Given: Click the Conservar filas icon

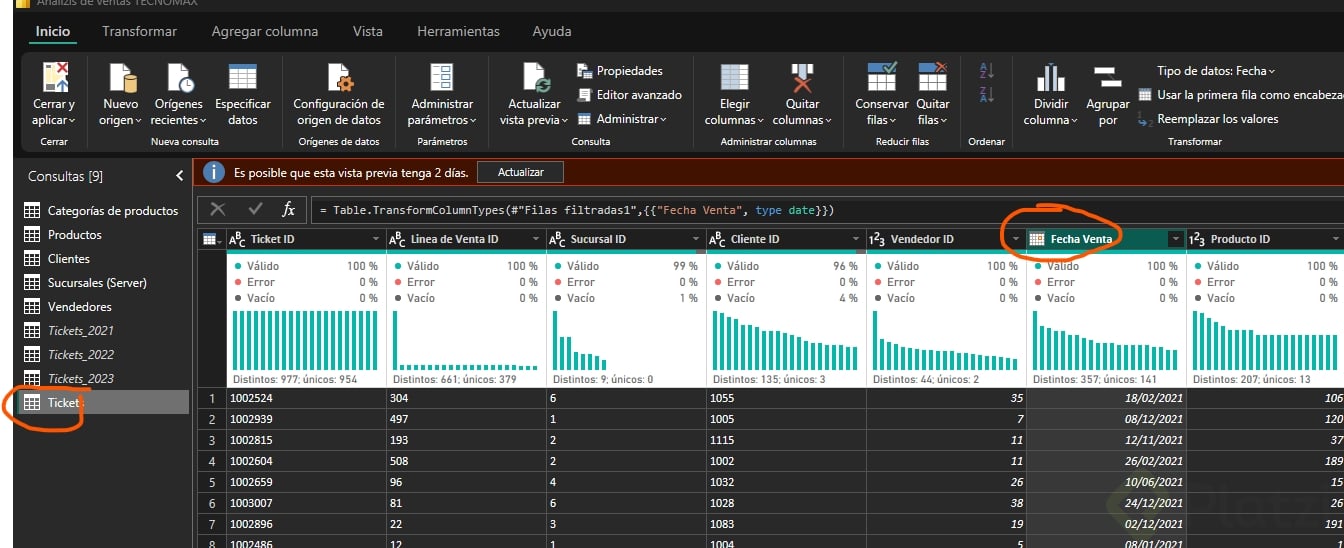Looking at the screenshot, I should click(882, 78).
